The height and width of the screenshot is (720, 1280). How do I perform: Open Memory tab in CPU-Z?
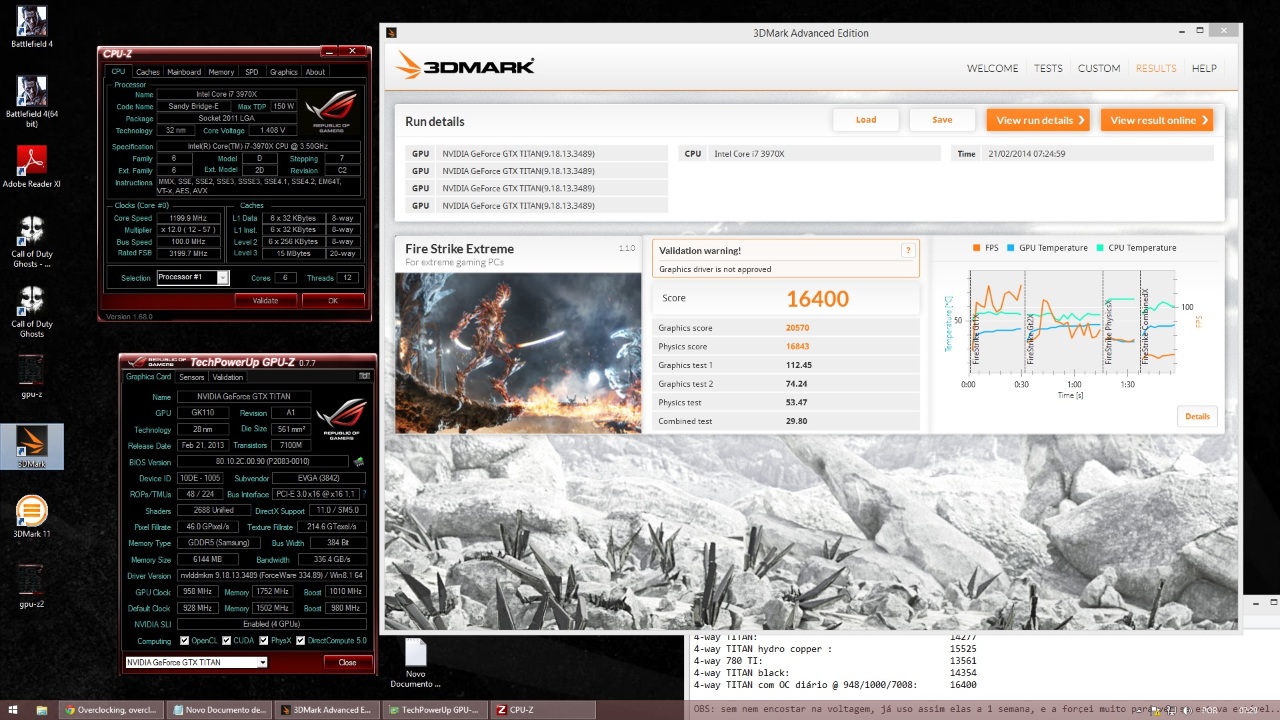[x=222, y=72]
